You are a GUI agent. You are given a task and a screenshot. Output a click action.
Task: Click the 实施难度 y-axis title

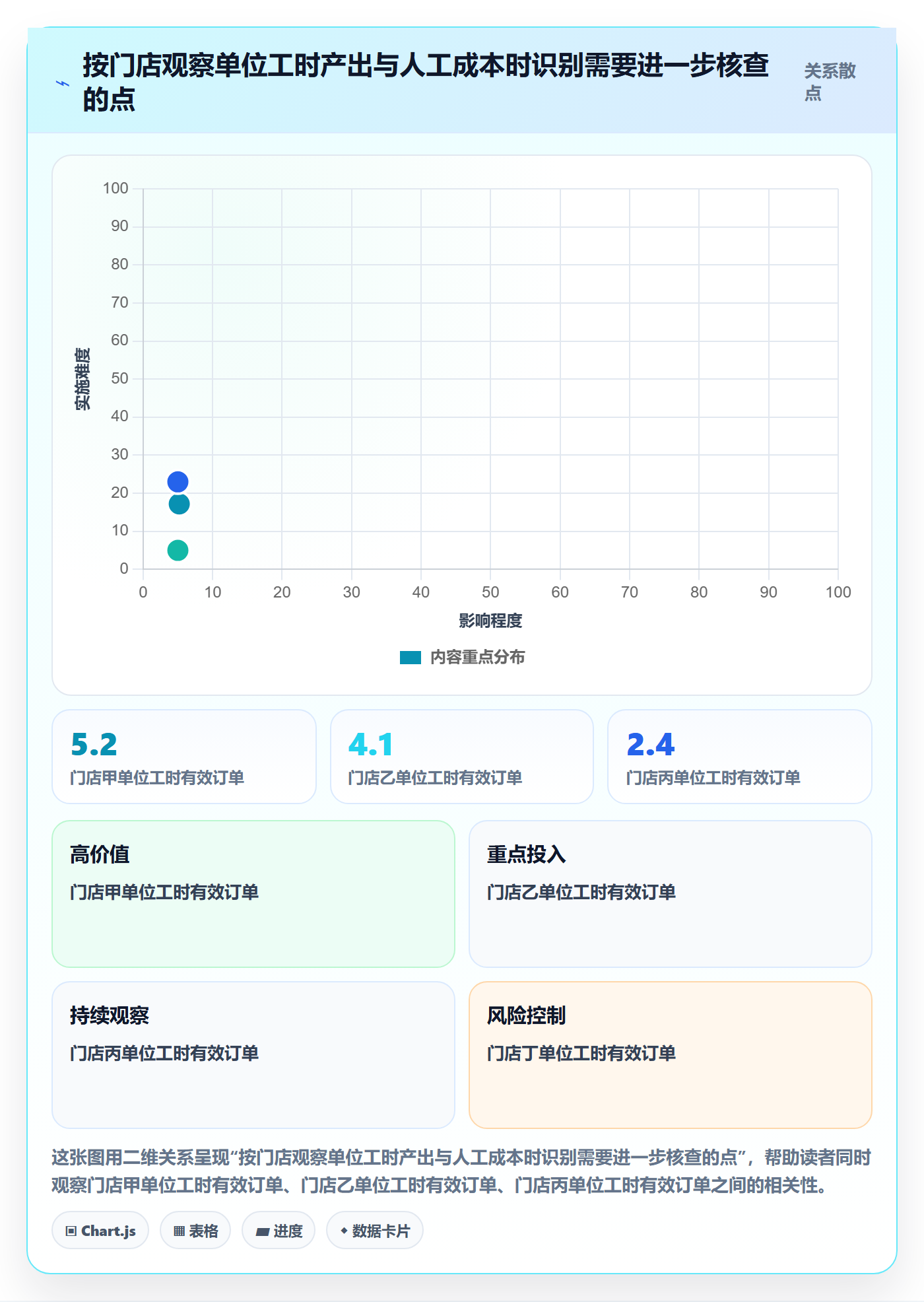tap(82, 379)
